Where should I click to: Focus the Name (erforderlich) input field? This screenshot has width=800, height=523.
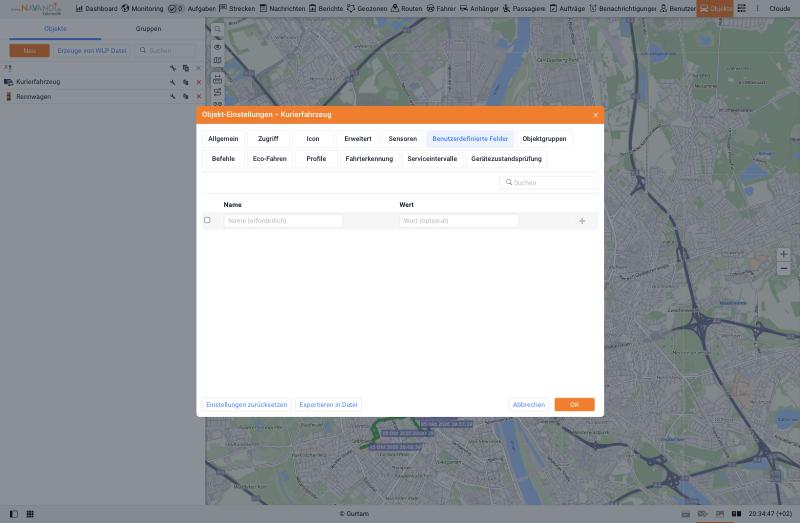pyautogui.click(x=283, y=220)
